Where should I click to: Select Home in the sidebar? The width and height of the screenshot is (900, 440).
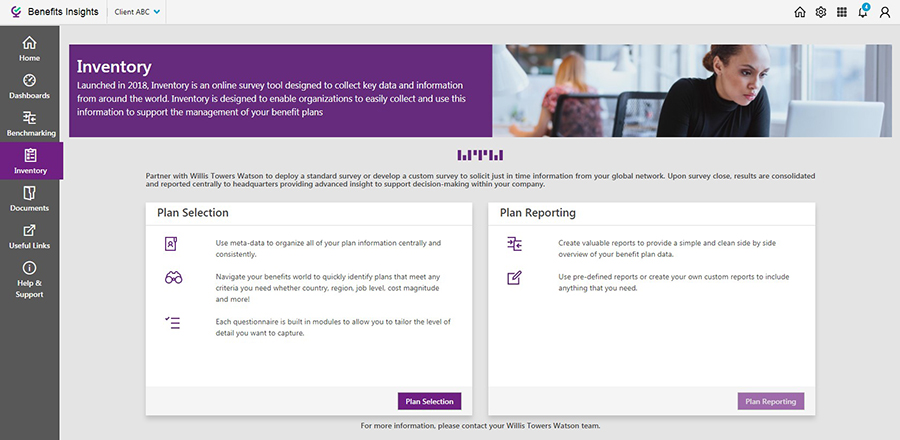coord(29,49)
